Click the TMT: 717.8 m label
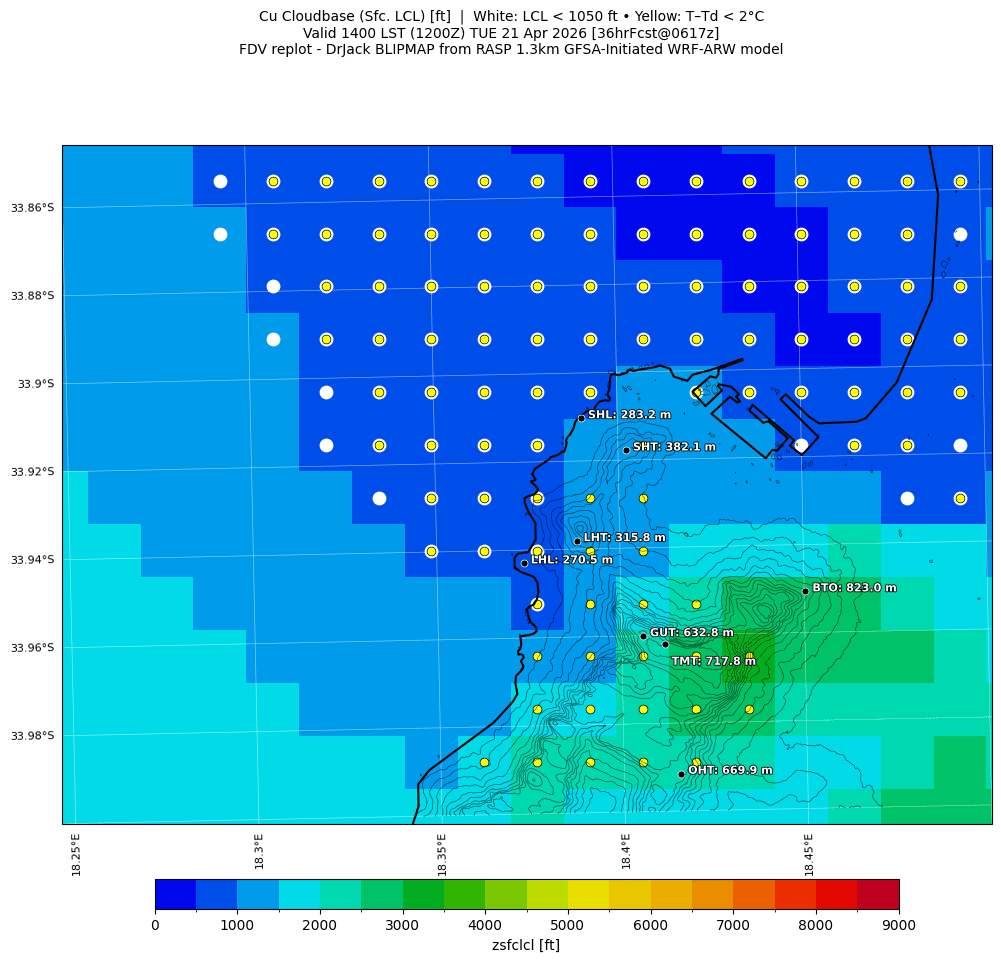This screenshot has height=962, width=1001. pos(713,661)
